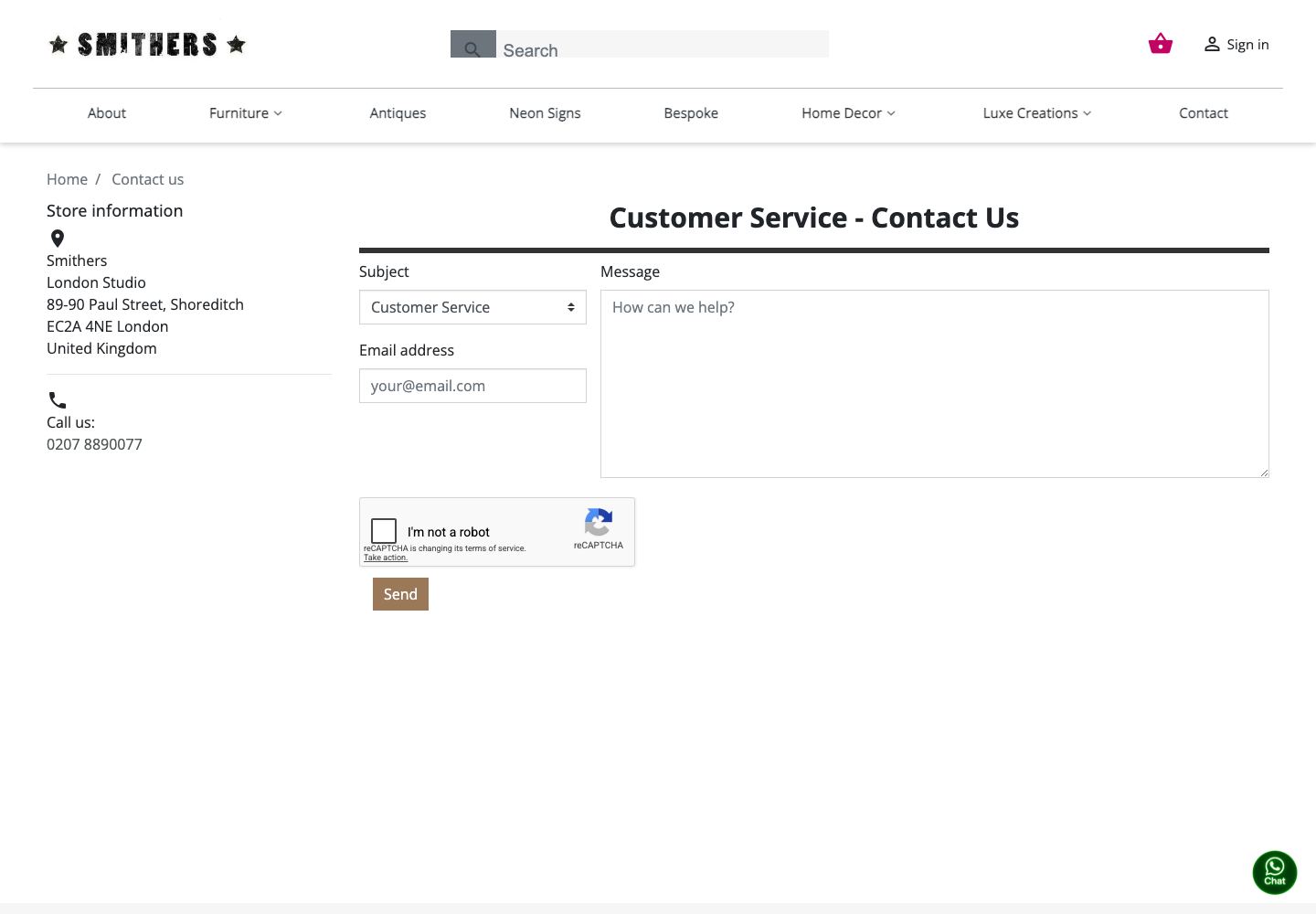This screenshot has width=1316, height=914.
Task: Click Sign in link
Action: [1247, 44]
